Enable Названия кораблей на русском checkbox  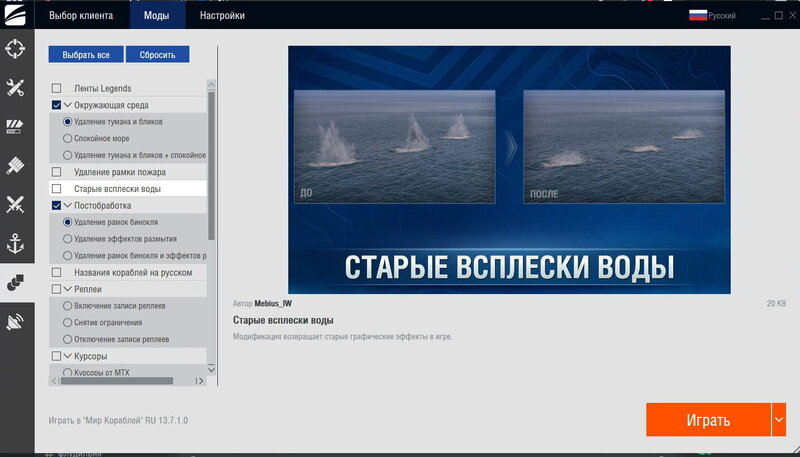tap(57, 272)
